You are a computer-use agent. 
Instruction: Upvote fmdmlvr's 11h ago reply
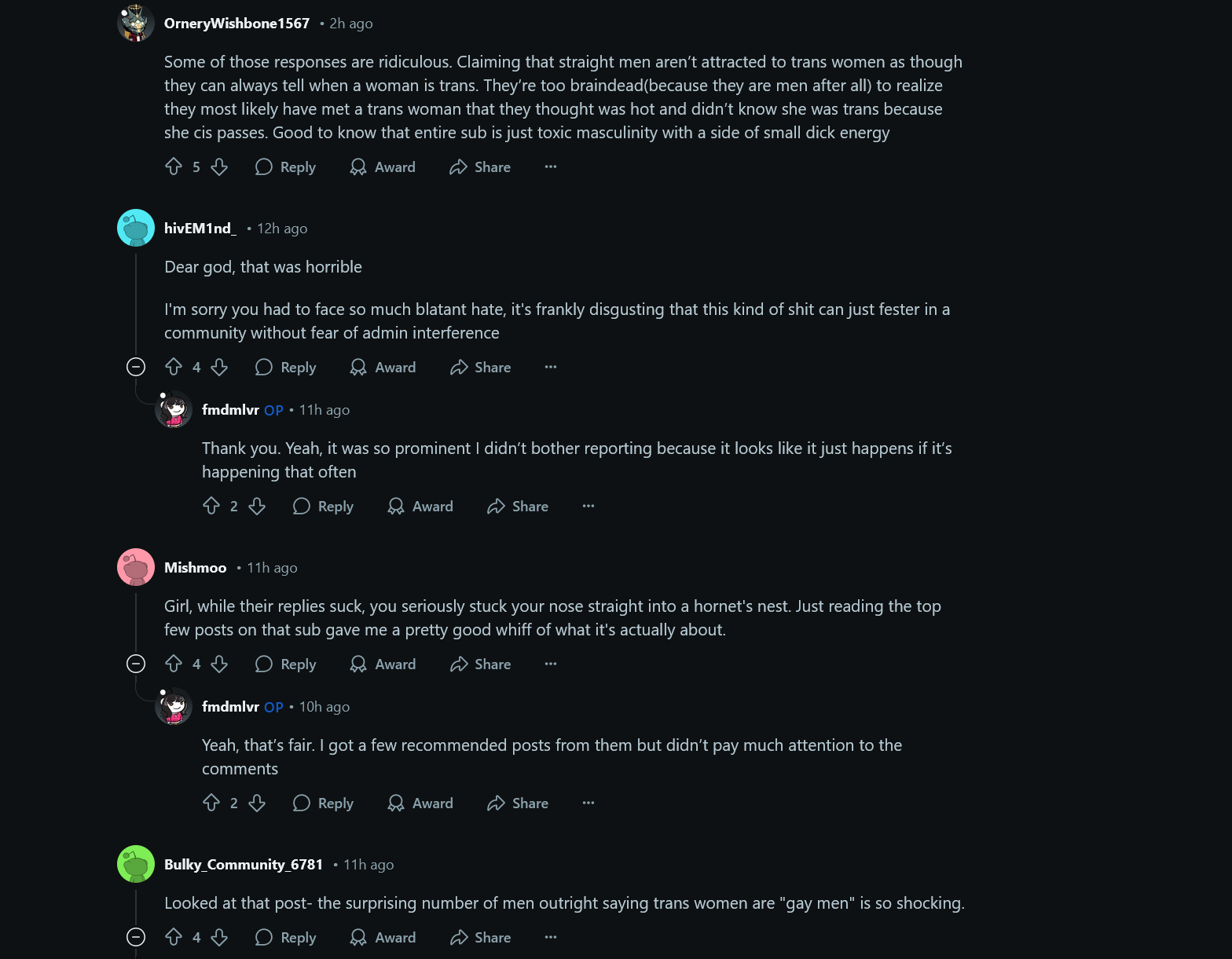pyautogui.click(x=211, y=506)
